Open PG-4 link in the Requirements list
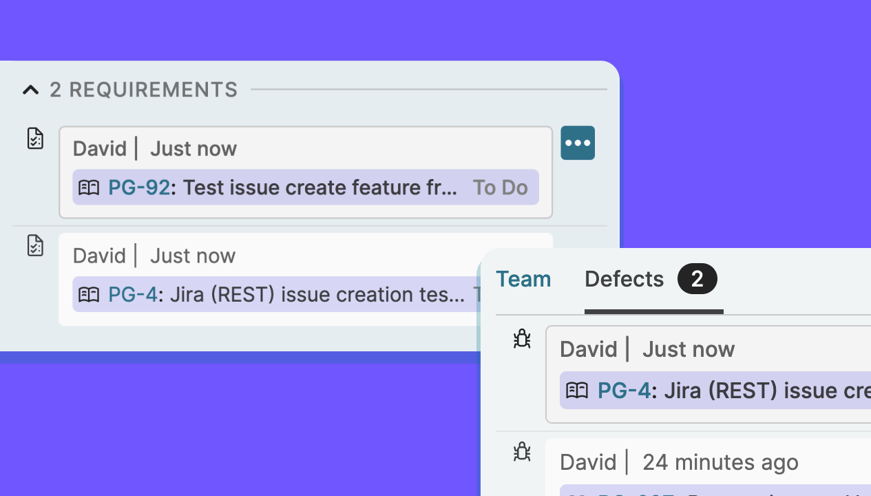 (x=132, y=295)
